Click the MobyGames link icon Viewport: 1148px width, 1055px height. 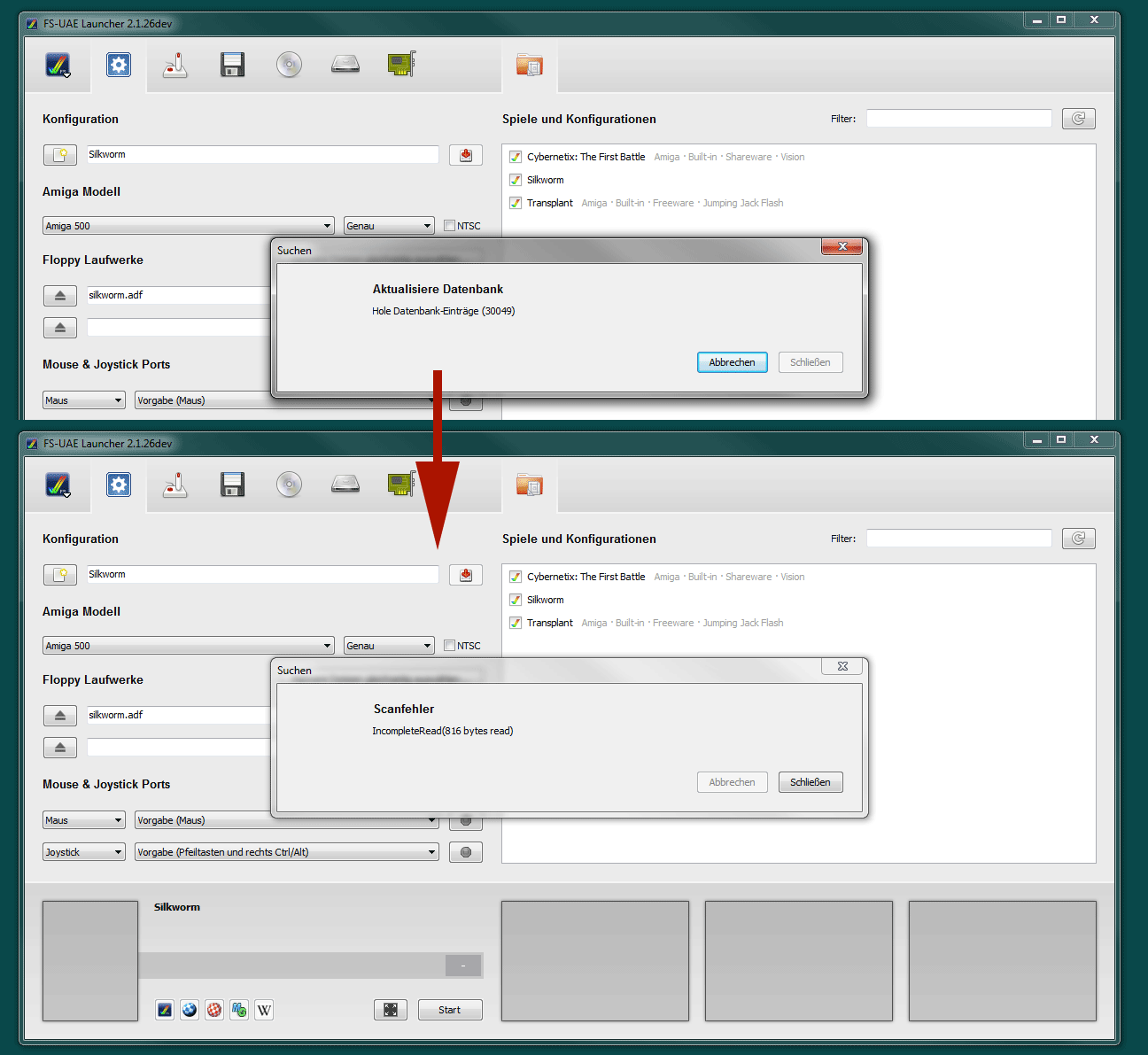(239, 1010)
